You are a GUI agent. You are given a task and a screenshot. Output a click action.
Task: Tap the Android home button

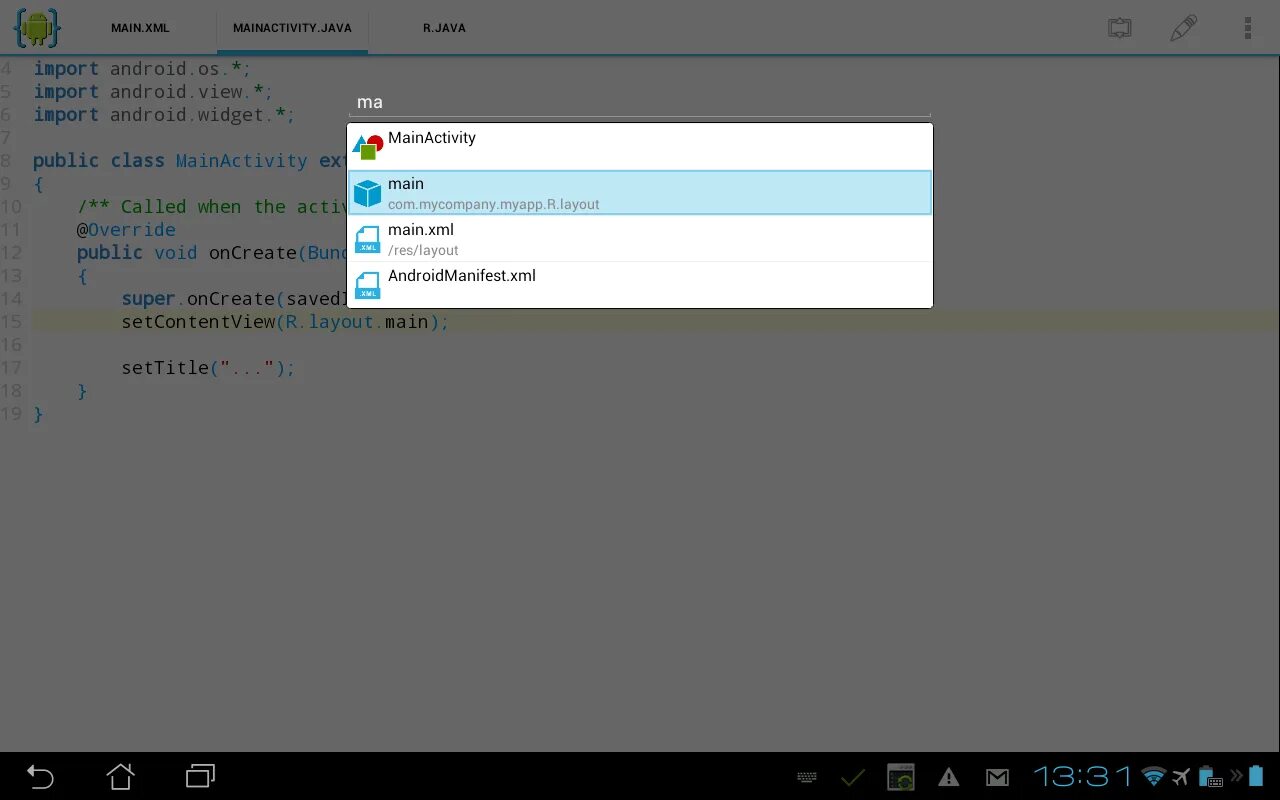120,776
